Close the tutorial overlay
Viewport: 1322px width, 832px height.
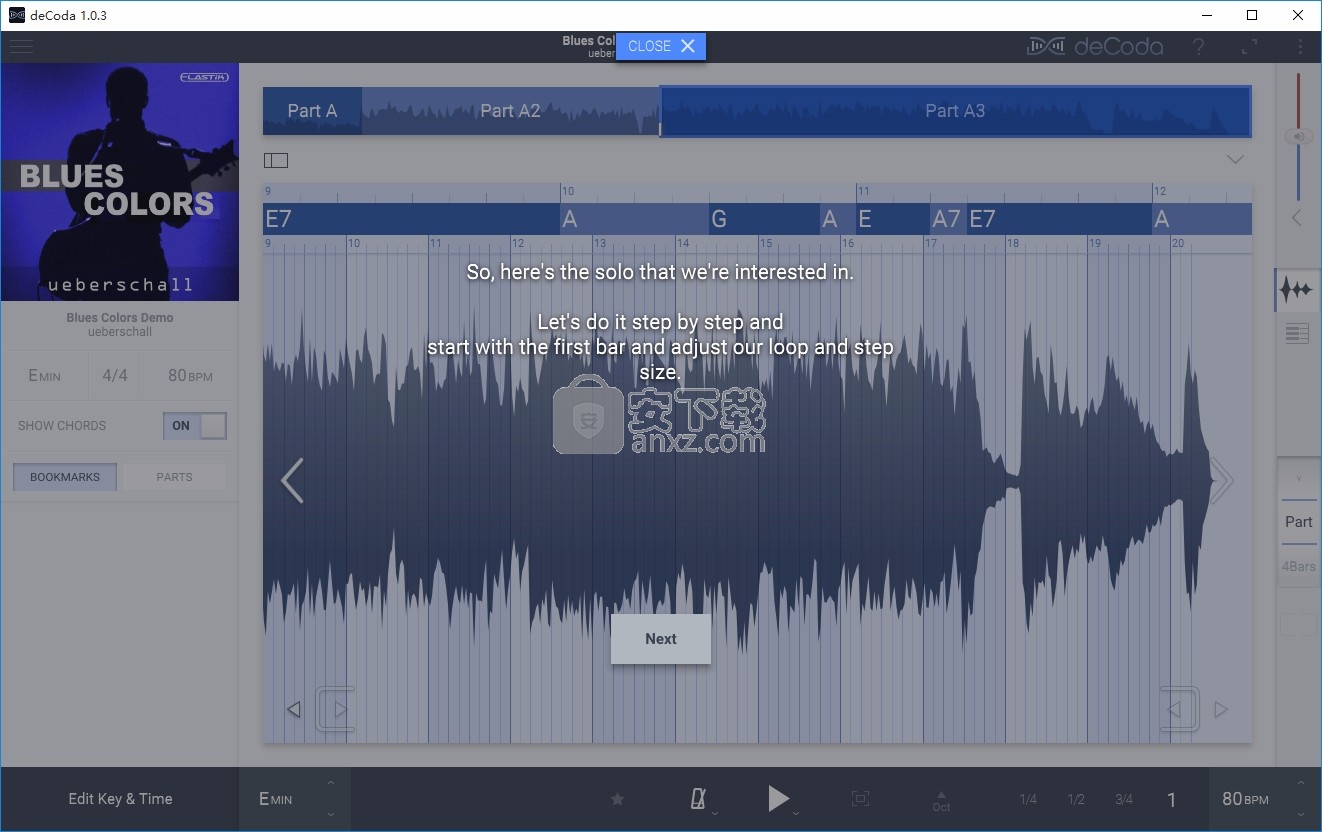click(661, 46)
